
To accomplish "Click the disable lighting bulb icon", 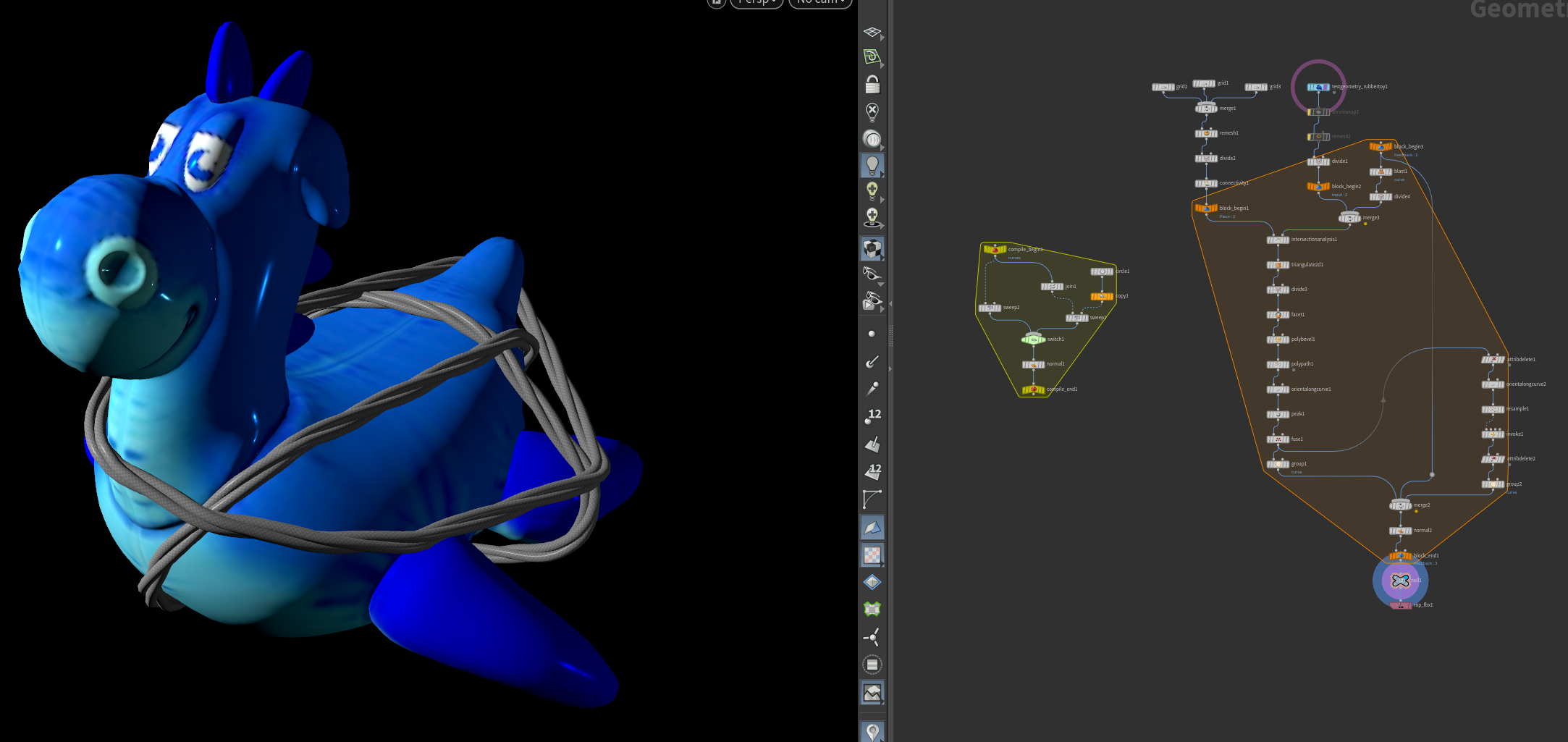I will (x=872, y=111).
